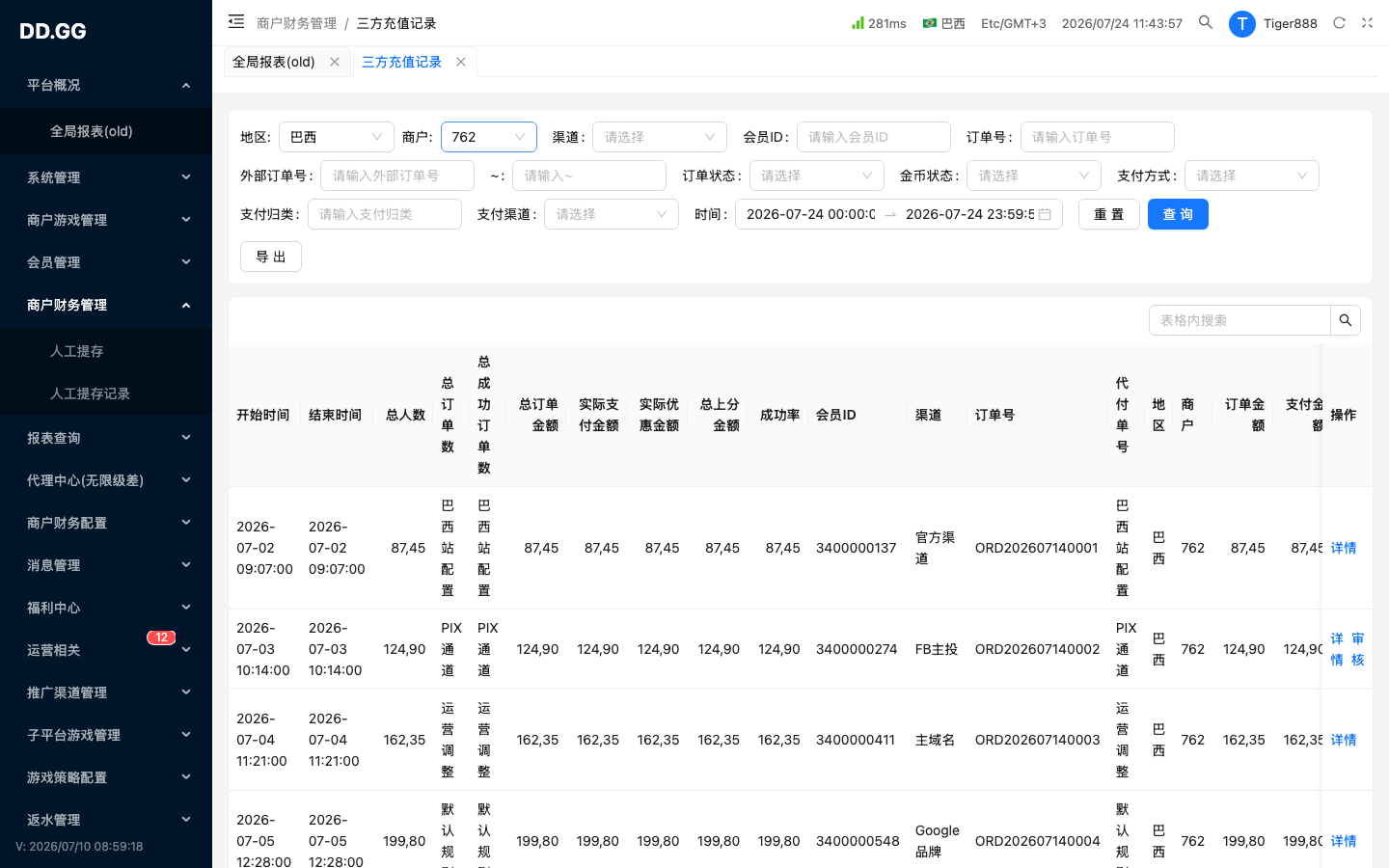1389x868 pixels.
Task: Open the calendar icon in time range
Action: pos(1045,214)
